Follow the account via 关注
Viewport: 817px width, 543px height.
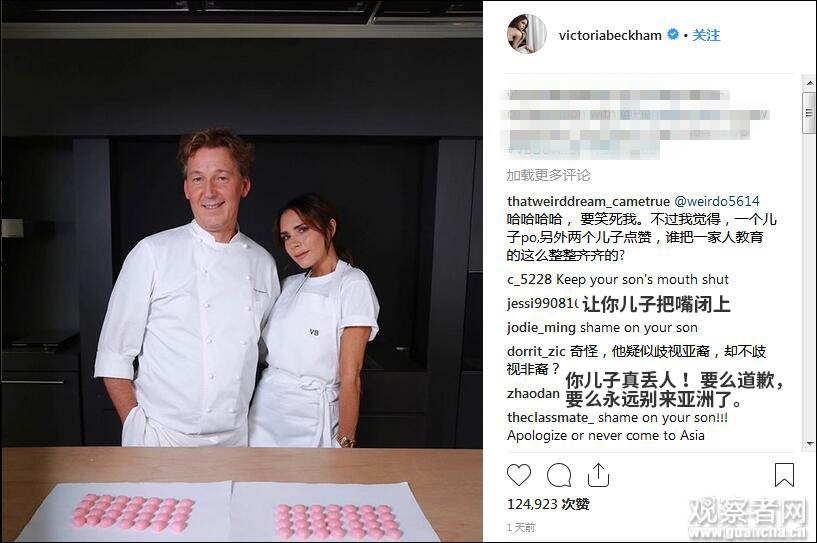tap(706, 35)
